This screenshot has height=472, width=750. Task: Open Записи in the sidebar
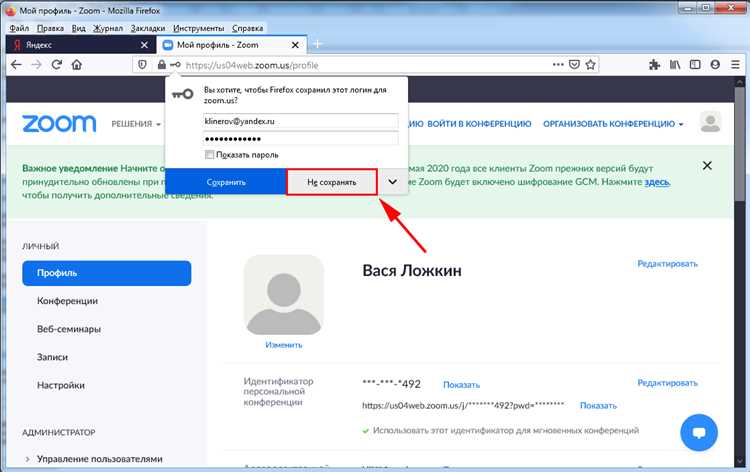52,357
